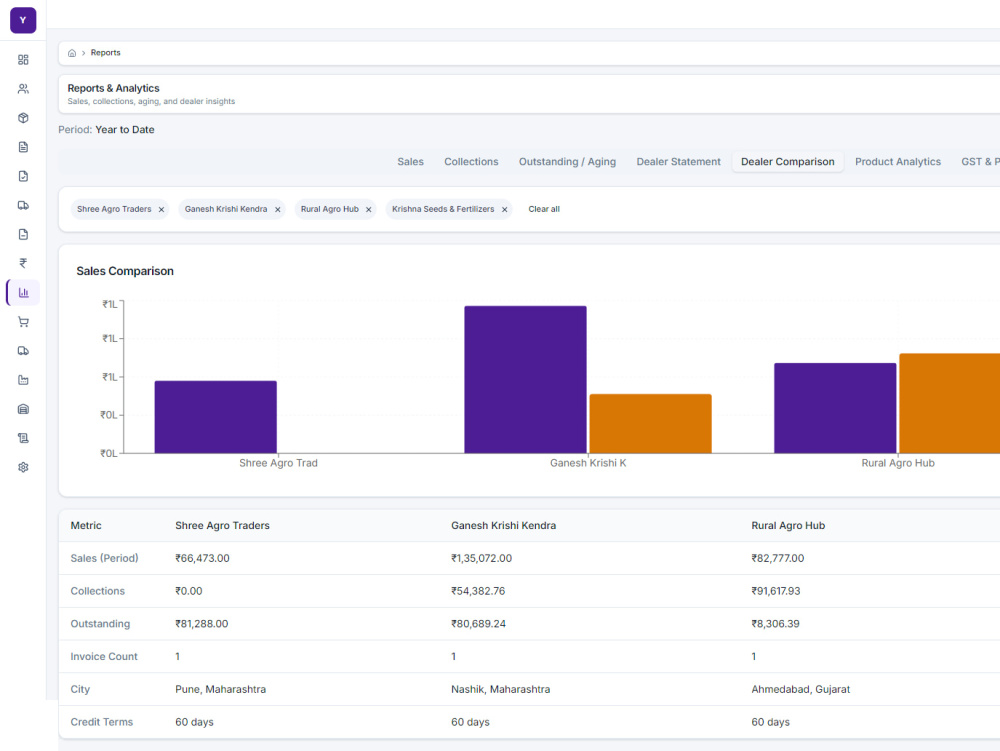Click collections value ₹0.00
The image size is (1000, 751).
pos(189,591)
